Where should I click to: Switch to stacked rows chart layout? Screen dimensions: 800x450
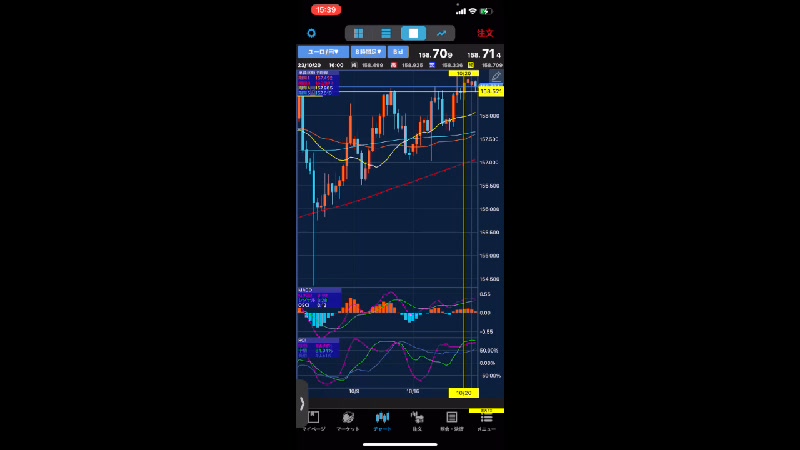point(385,33)
